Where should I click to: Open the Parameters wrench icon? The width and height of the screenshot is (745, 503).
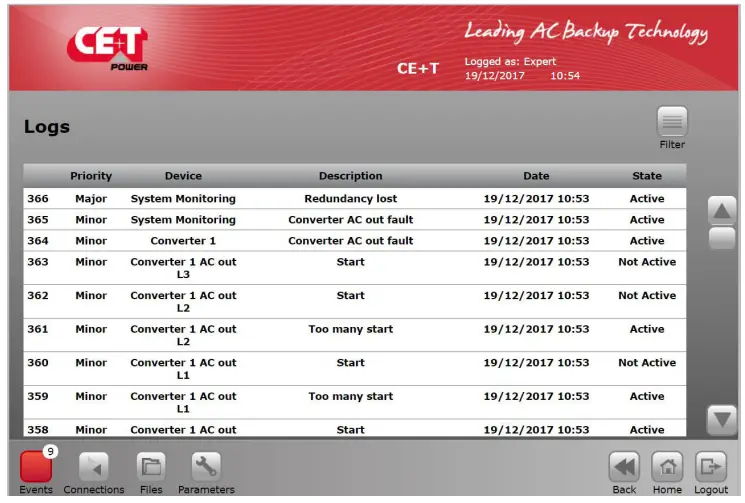click(x=206, y=467)
